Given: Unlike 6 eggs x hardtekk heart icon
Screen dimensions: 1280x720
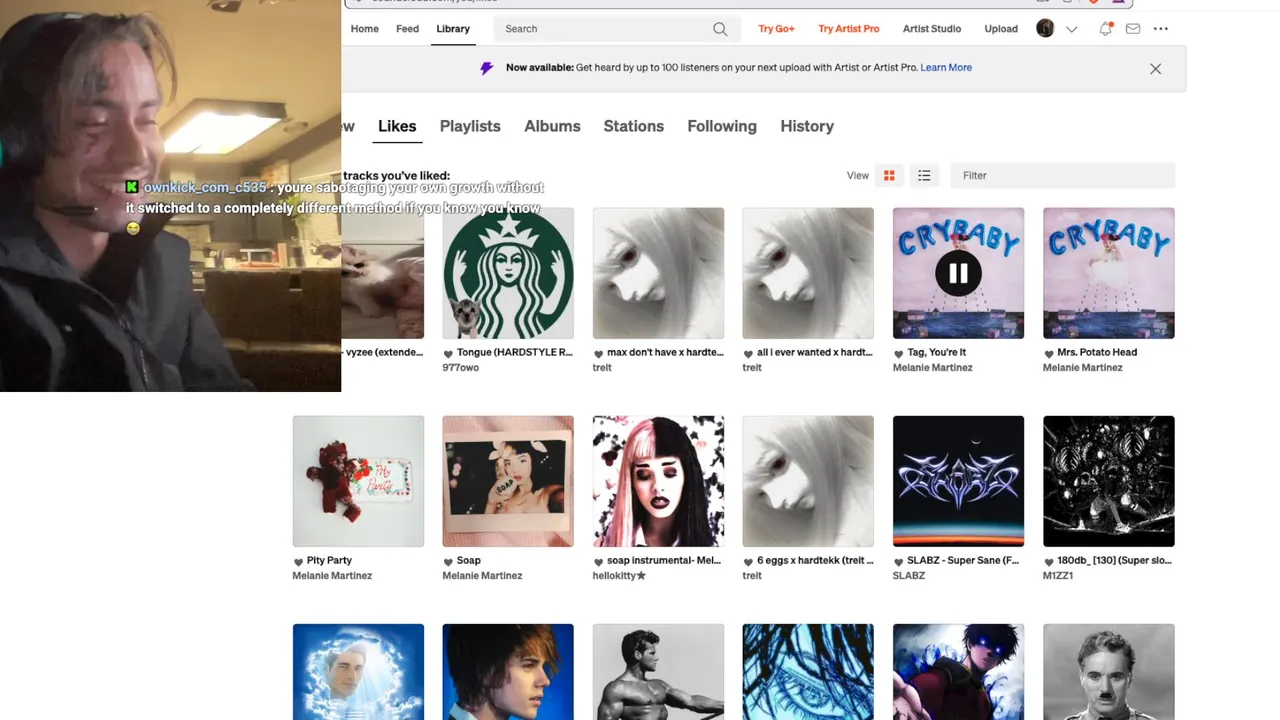Looking at the screenshot, I should click(x=749, y=561).
